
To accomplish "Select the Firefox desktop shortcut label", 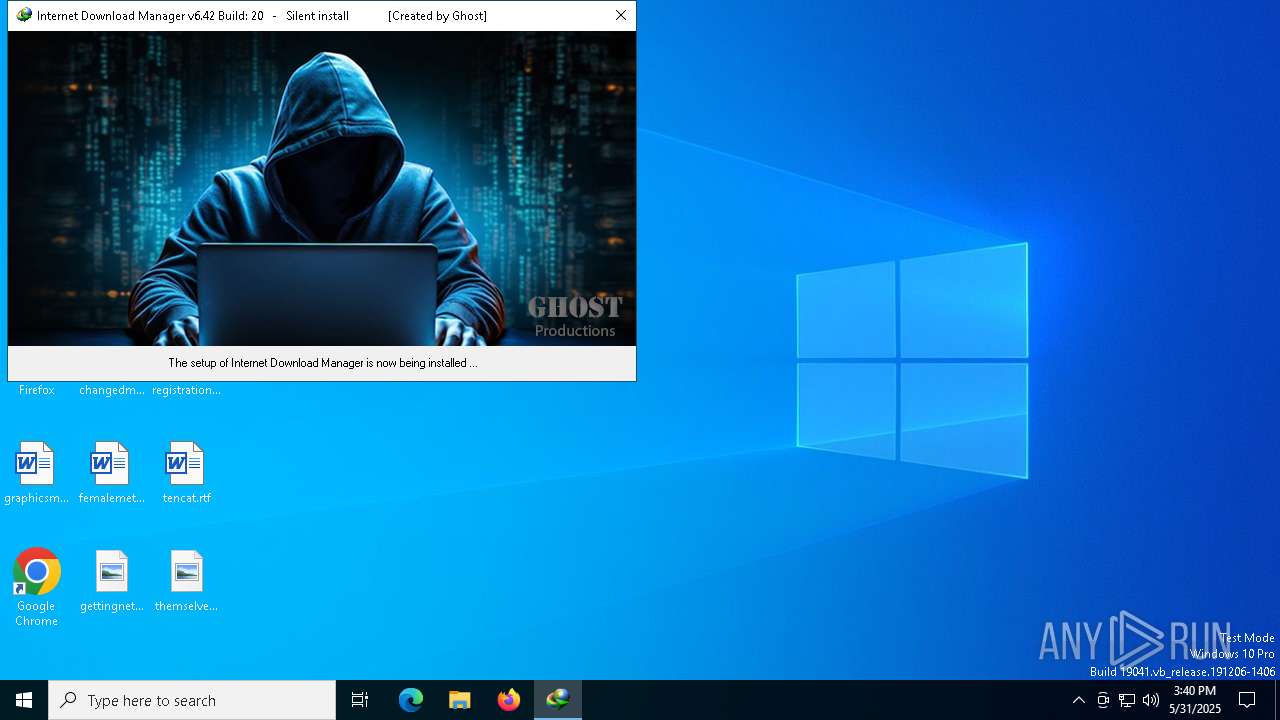I will click(x=37, y=390).
